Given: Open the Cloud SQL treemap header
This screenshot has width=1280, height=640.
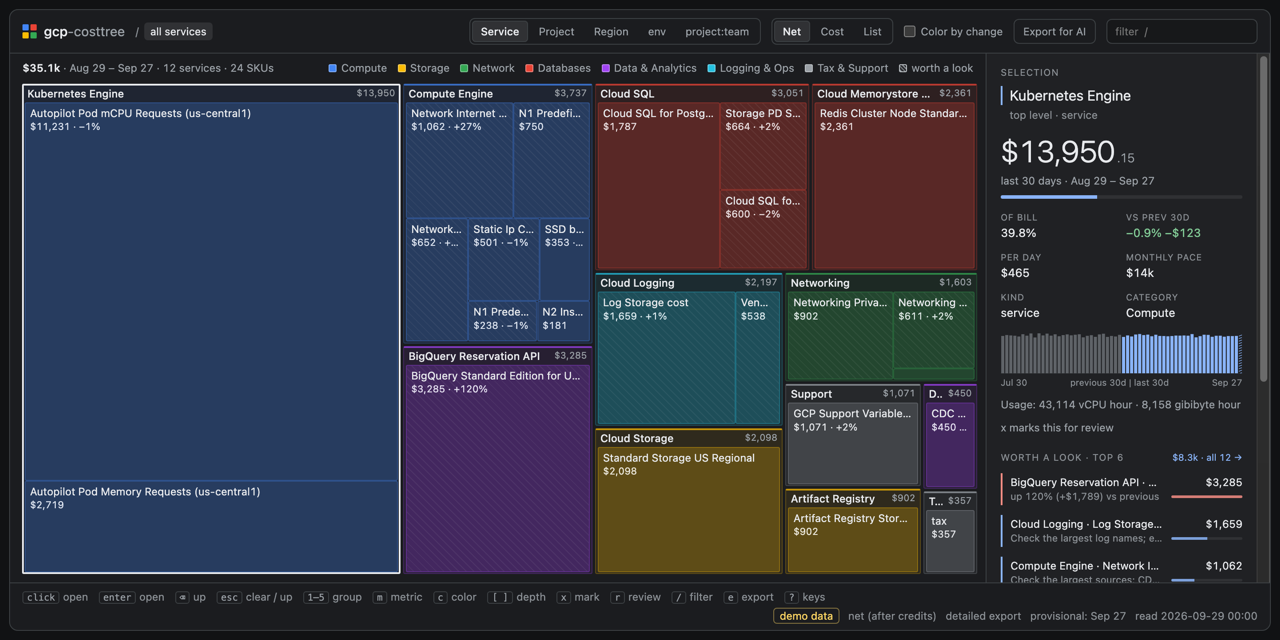Looking at the screenshot, I should coord(702,93).
